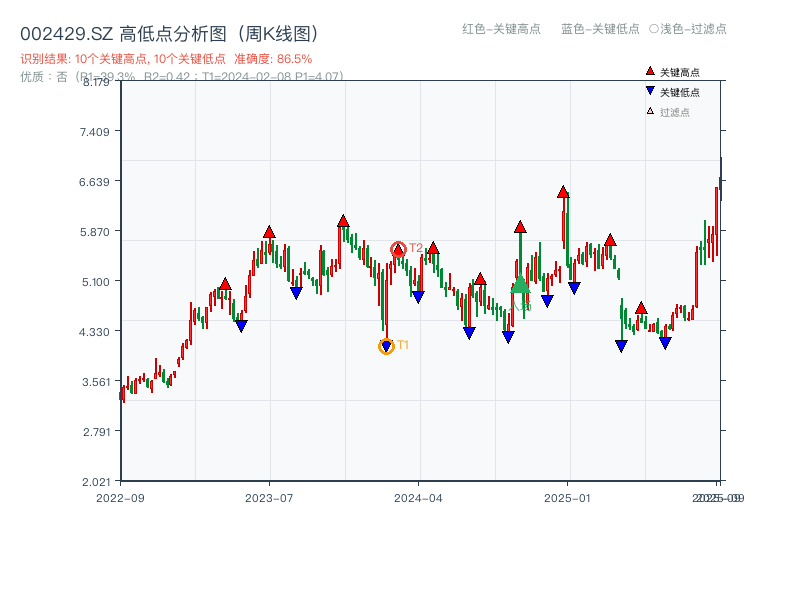800x600 pixels.
Task: Click the y-axis label 6.639
Action: [94, 182]
